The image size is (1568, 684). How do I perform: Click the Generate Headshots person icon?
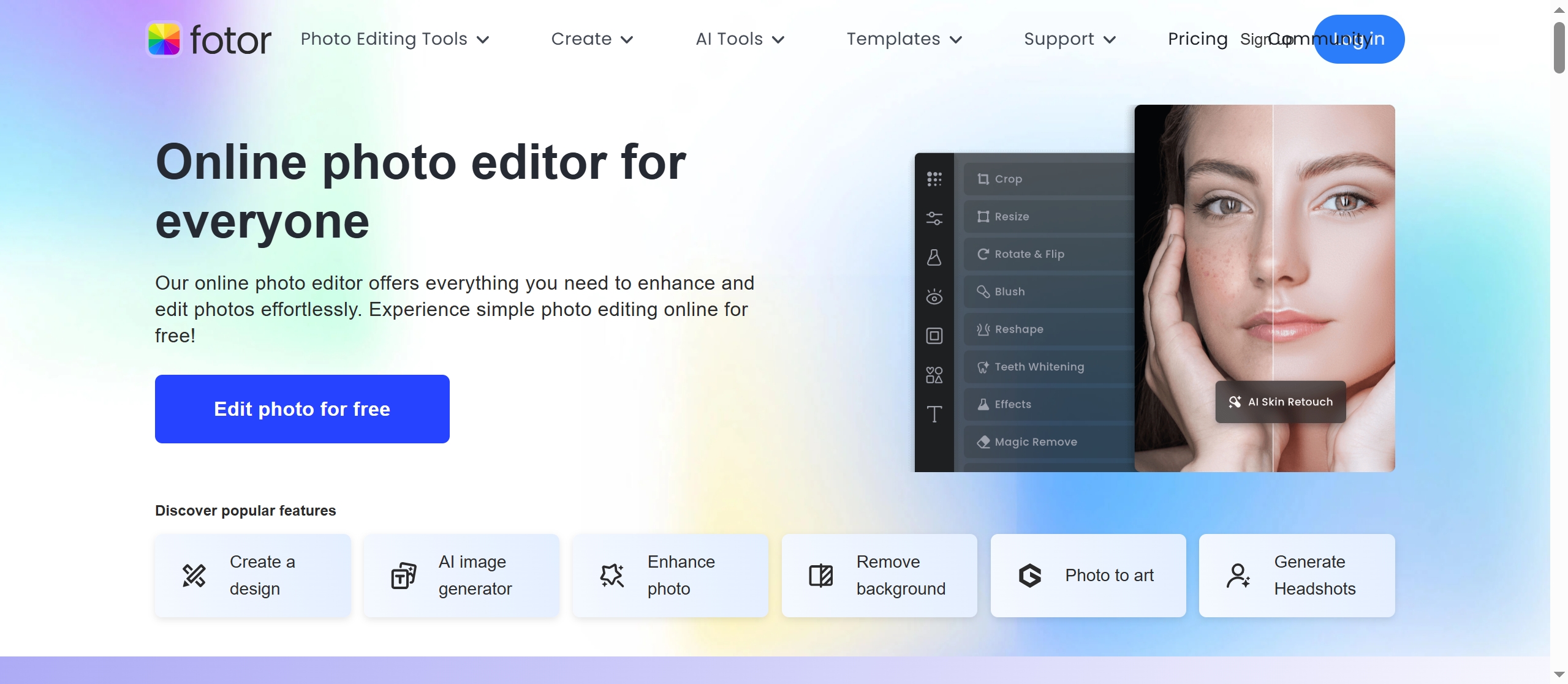click(1238, 576)
